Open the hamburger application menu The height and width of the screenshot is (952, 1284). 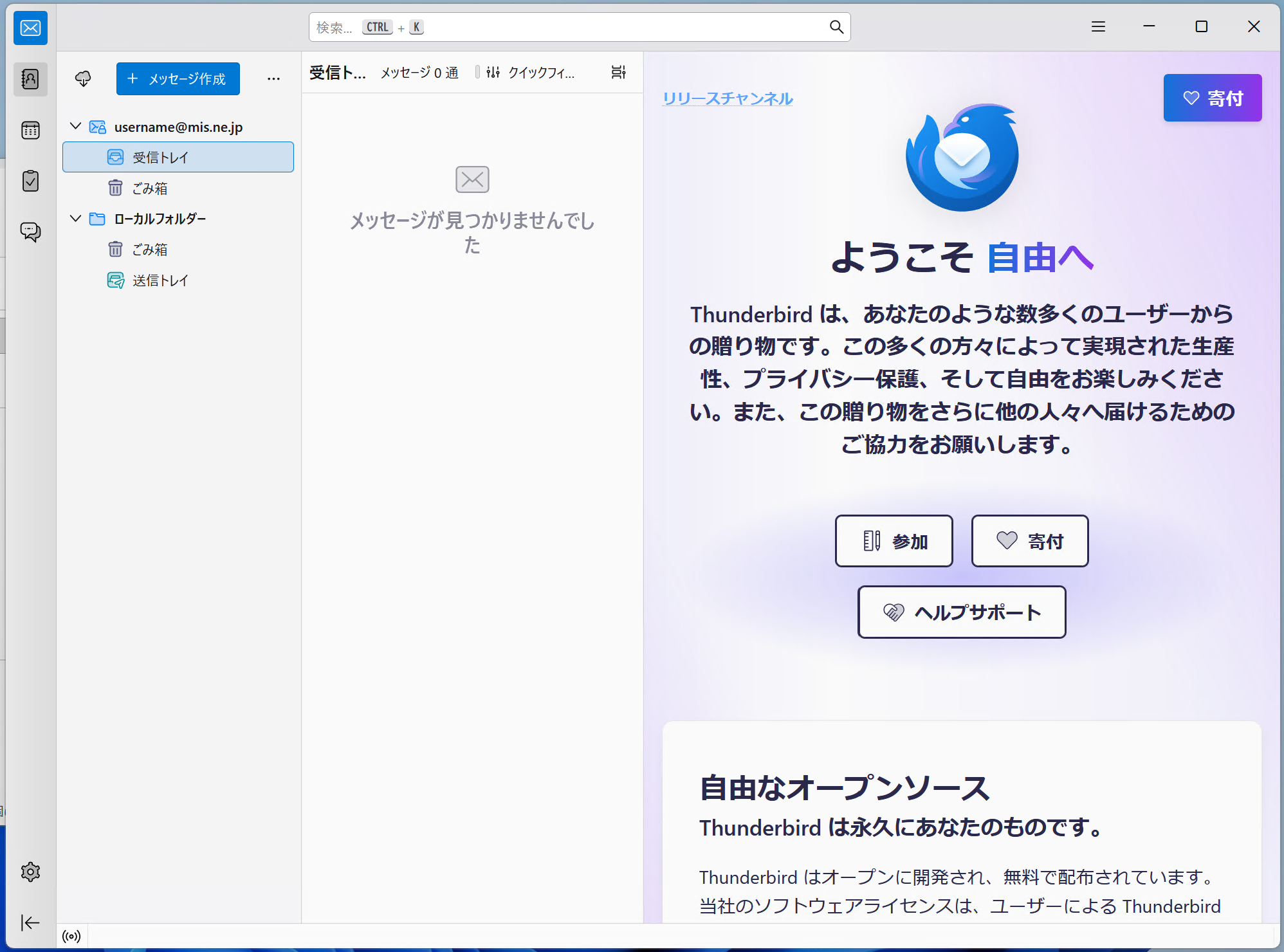point(1098,26)
